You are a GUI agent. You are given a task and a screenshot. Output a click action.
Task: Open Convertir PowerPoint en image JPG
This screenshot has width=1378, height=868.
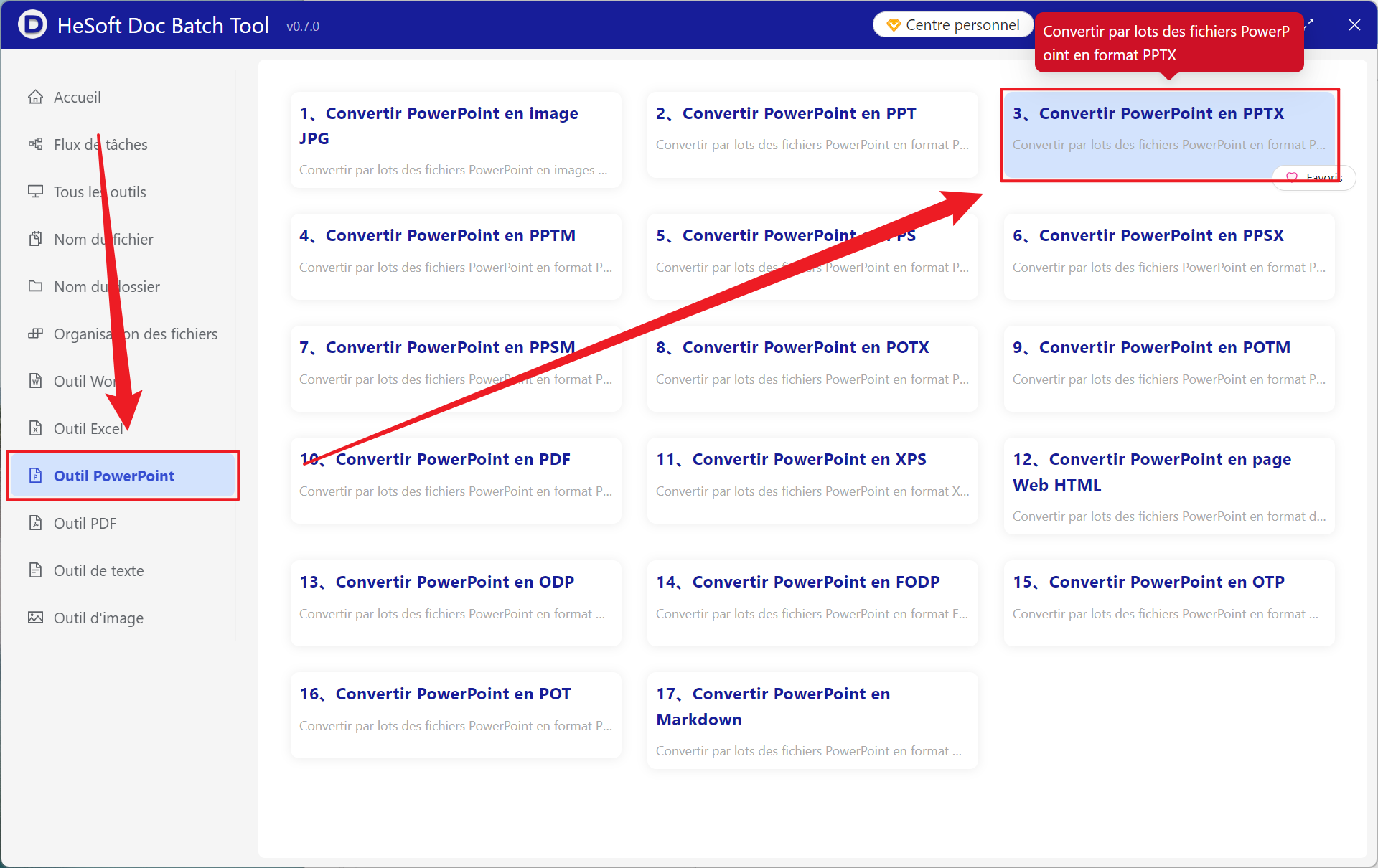pos(456,140)
